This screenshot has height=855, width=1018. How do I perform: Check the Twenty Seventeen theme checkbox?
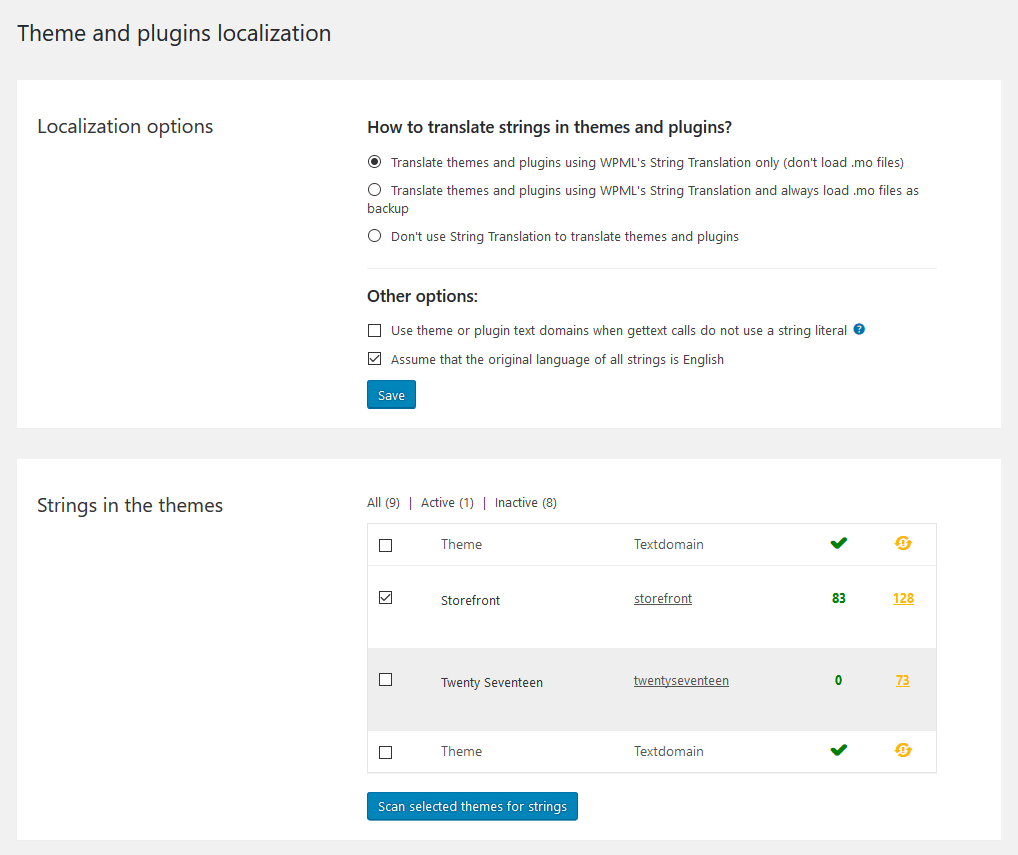click(386, 680)
